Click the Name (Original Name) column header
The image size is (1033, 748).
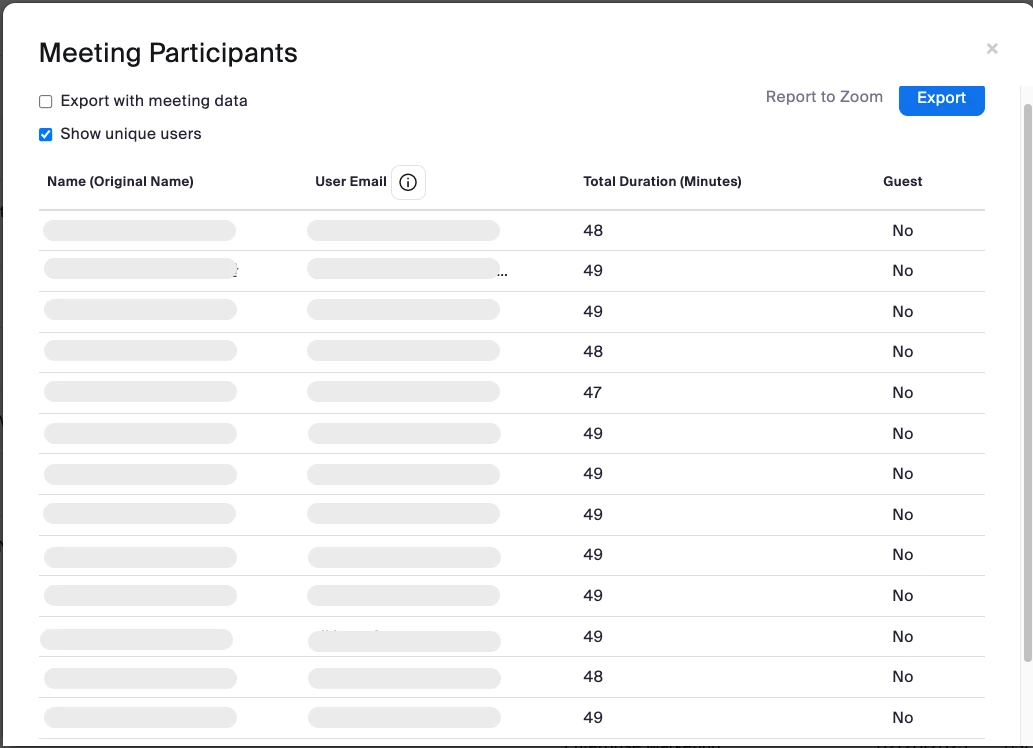(120, 182)
